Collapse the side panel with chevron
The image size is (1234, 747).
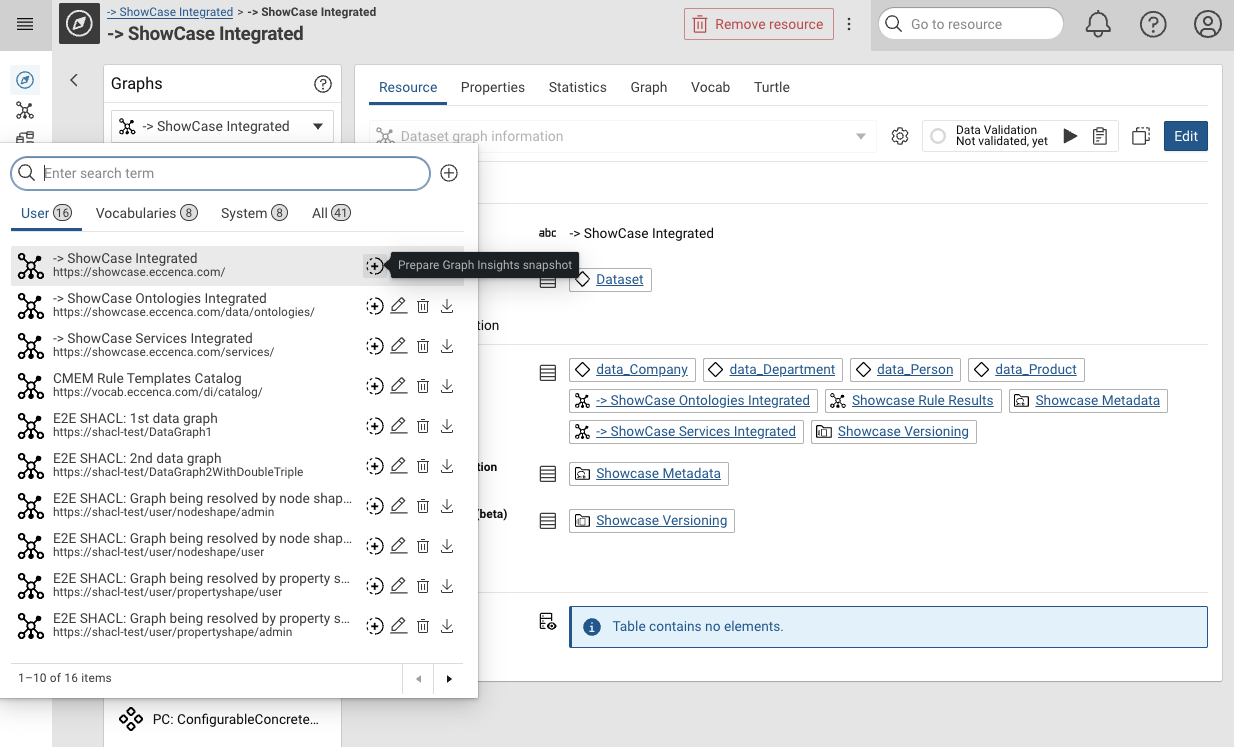point(74,81)
